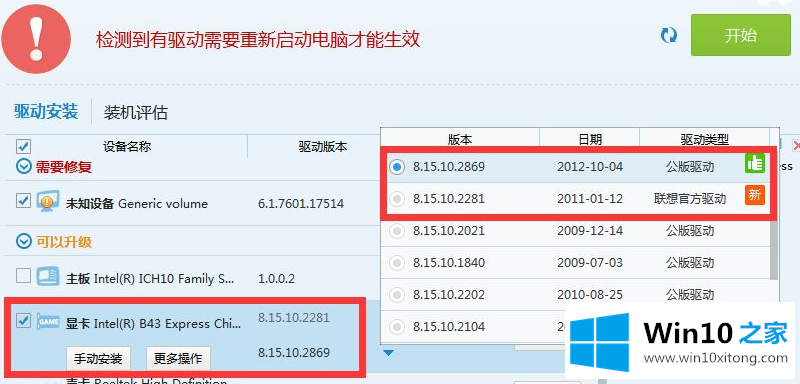Click the 日期 column header
The image size is (800, 384).
point(590,139)
